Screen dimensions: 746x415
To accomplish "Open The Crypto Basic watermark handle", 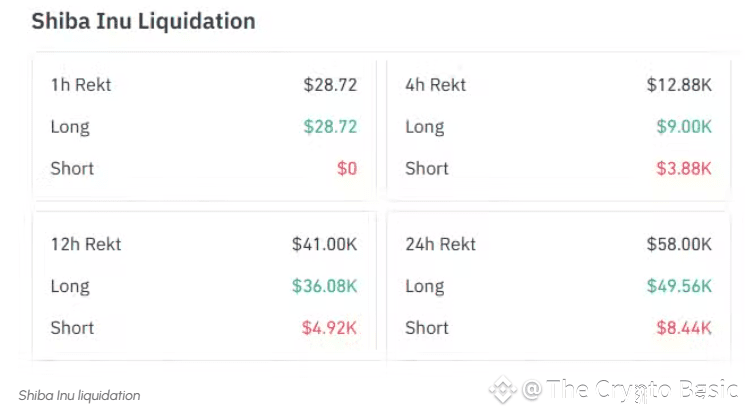I will (x=631, y=389).
